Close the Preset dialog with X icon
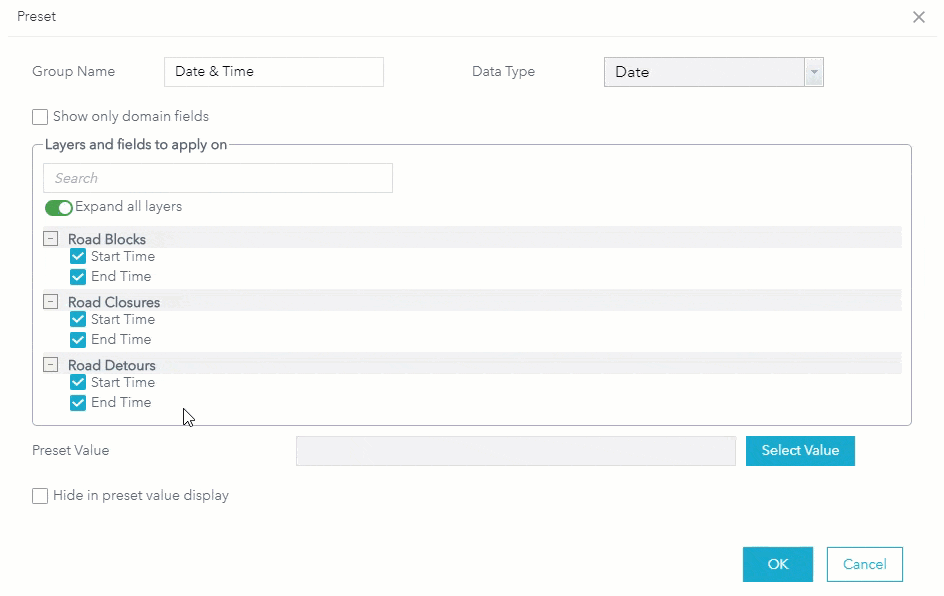This screenshot has height=596, width=944. pyautogui.click(x=919, y=18)
